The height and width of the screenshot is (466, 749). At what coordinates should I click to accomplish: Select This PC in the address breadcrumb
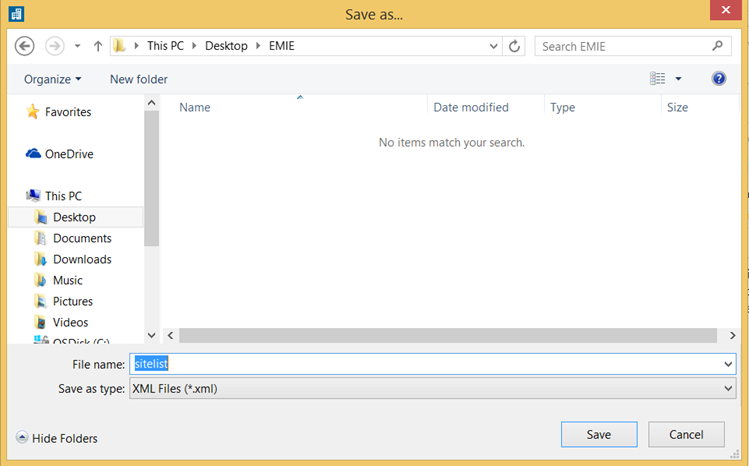tap(165, 46)
